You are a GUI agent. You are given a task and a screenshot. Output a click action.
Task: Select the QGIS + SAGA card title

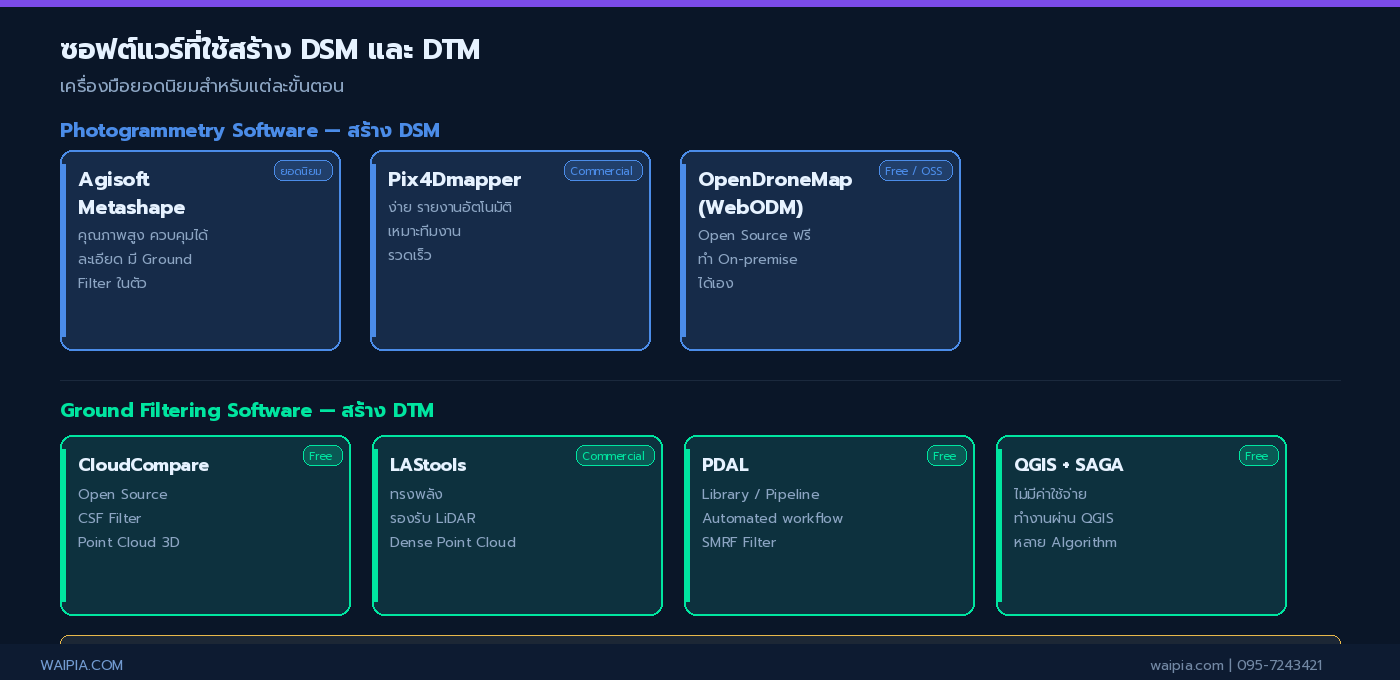tap(1068, 465)
